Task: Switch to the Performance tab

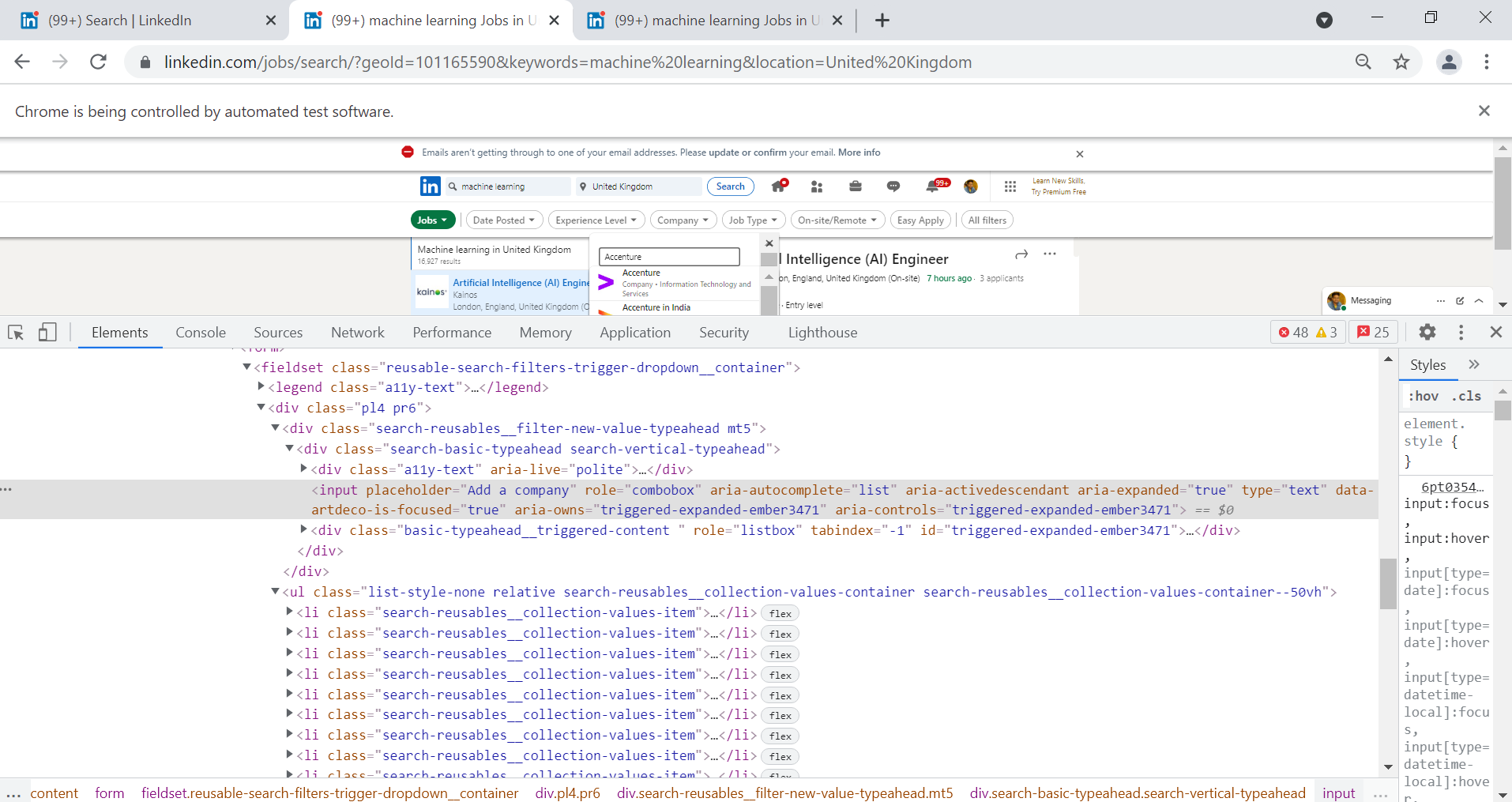Action: [452, 333]
